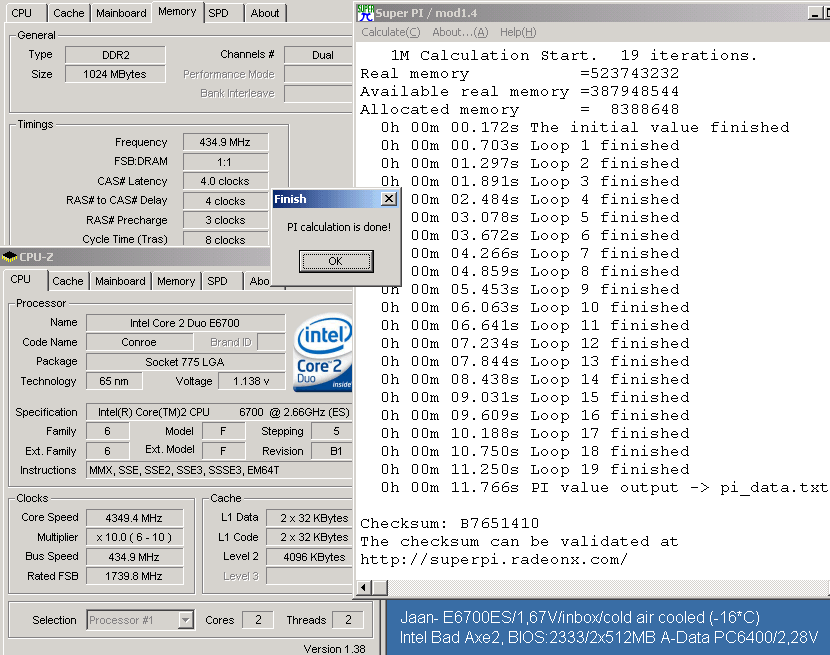Click the Checksum: B7651410 line in Super PI
830x655 pixels.
449,524
